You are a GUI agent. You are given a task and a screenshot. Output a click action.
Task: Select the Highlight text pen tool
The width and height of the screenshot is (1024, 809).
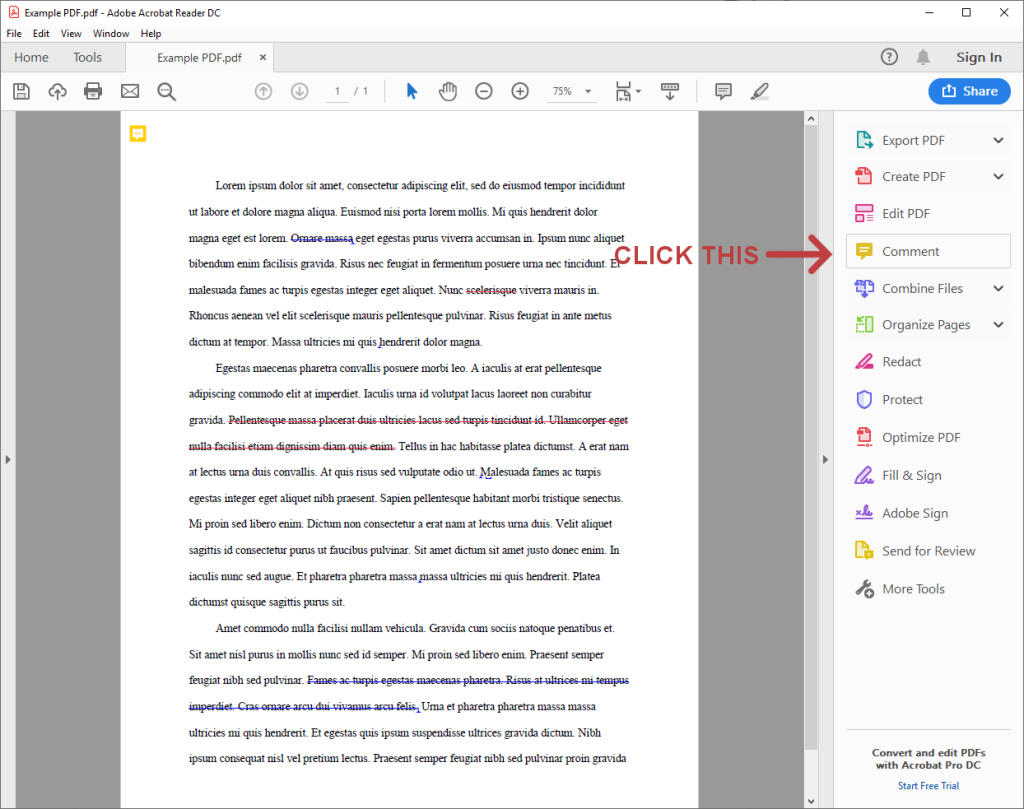point(760,91)
